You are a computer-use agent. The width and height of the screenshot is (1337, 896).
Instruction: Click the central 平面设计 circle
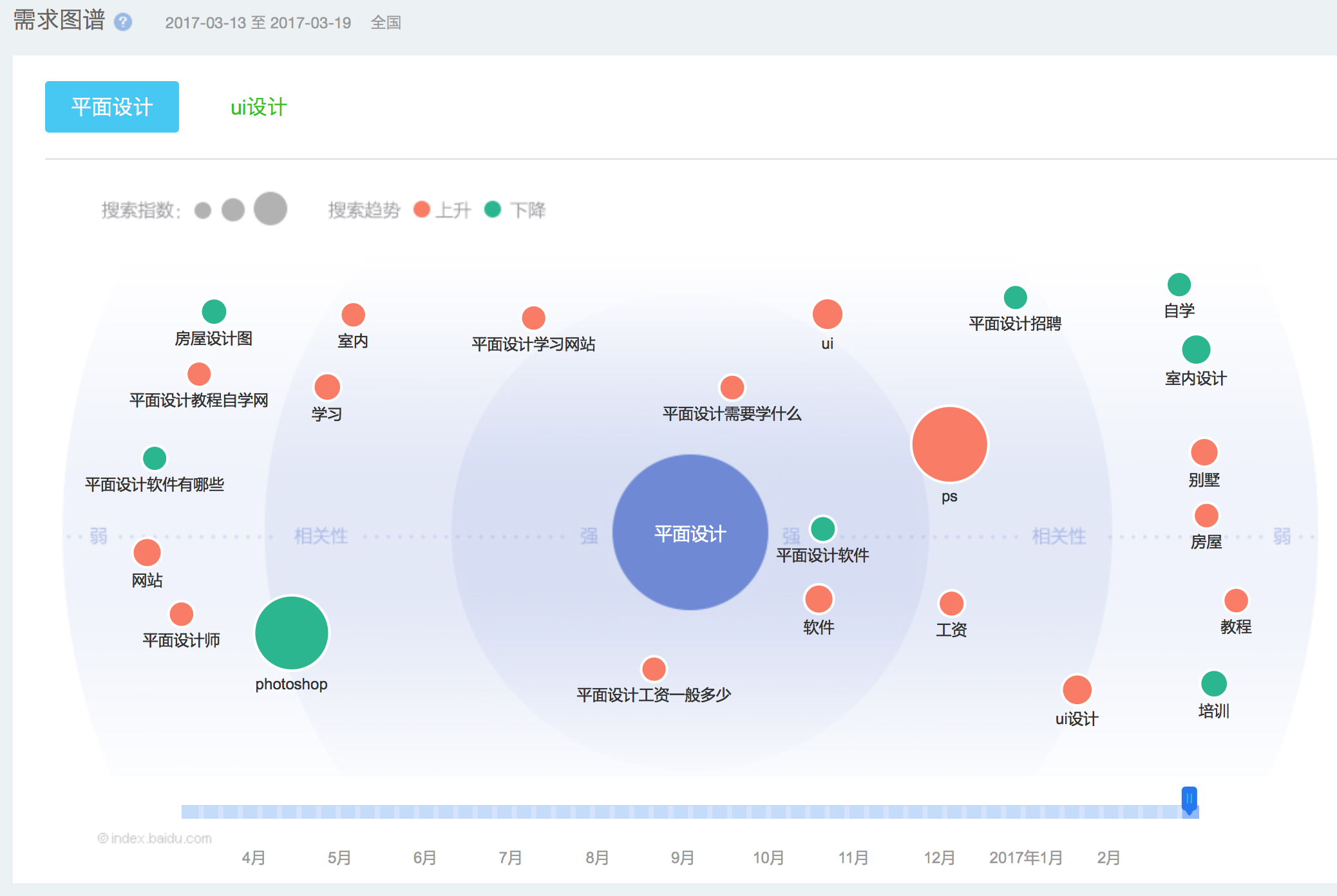[x=690, y=532]
